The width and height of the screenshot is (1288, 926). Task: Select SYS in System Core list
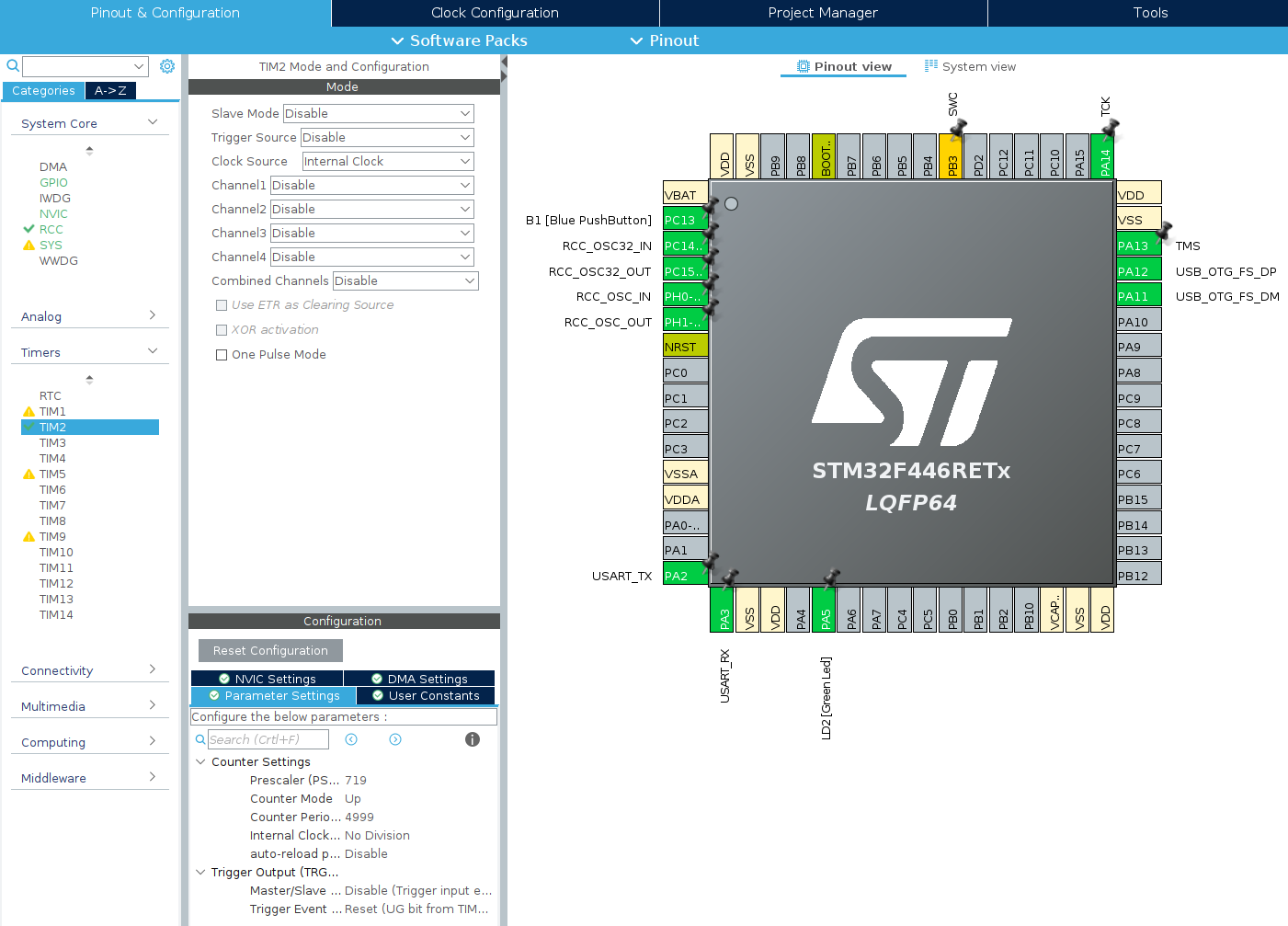[x=51, y=245]
